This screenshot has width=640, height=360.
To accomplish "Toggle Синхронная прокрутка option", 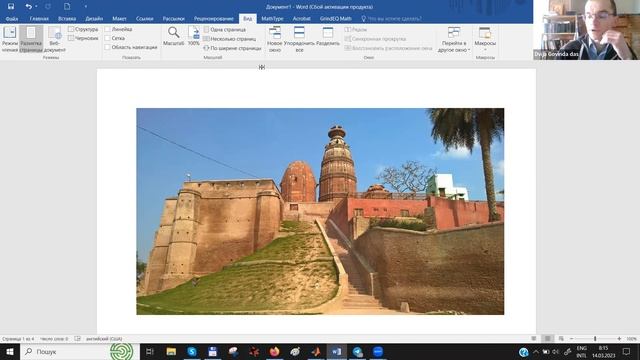I will tap(375, 39).
